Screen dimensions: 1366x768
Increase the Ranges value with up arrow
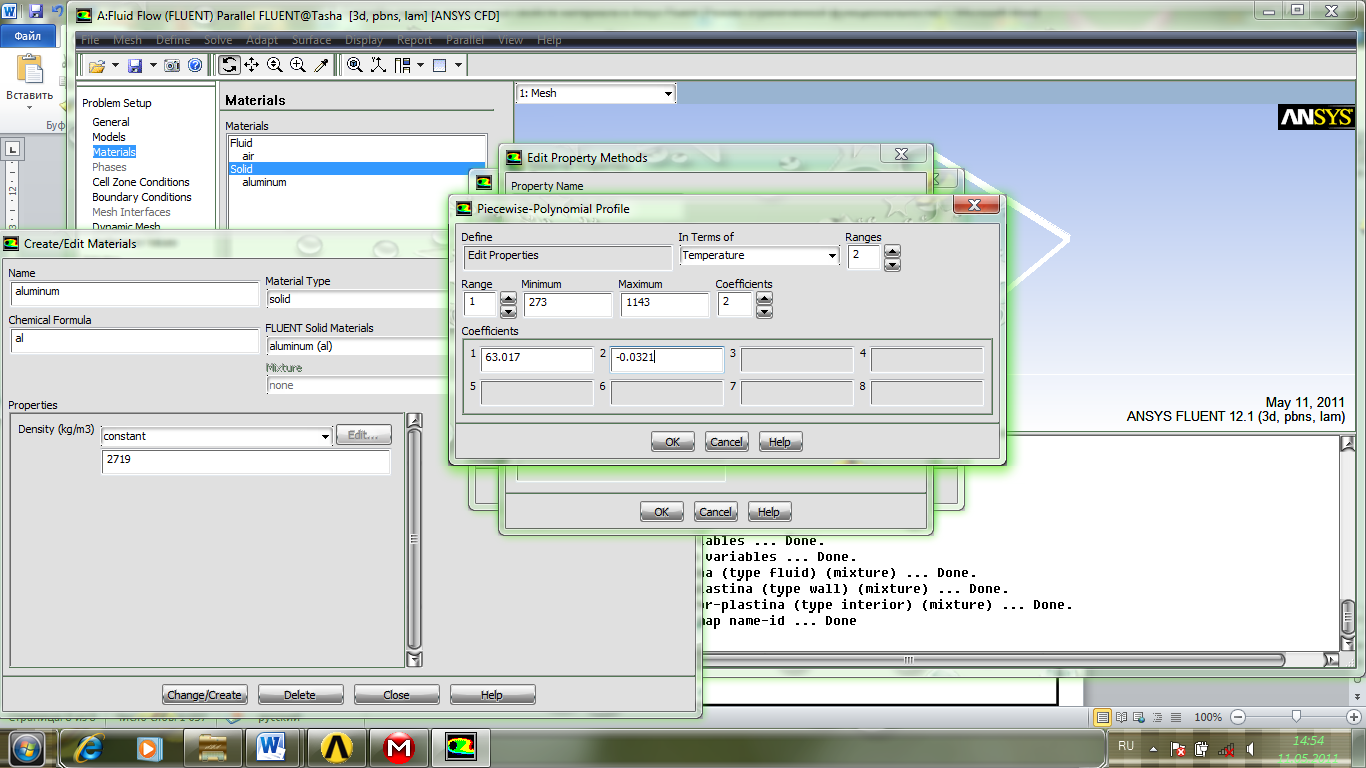(893, 251)
